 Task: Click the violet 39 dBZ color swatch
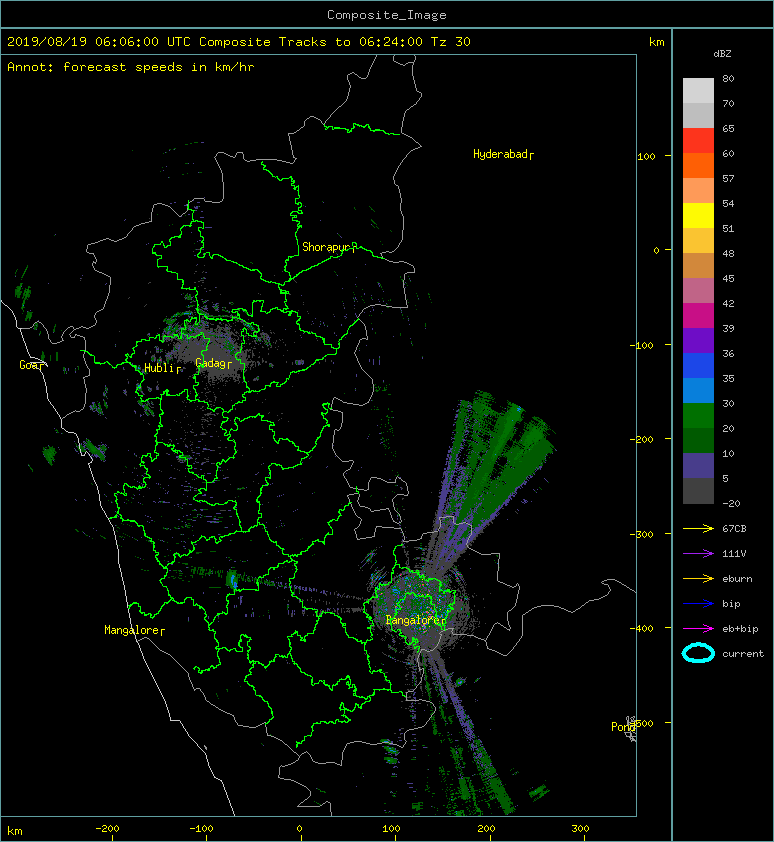click(x=698, y=341)
